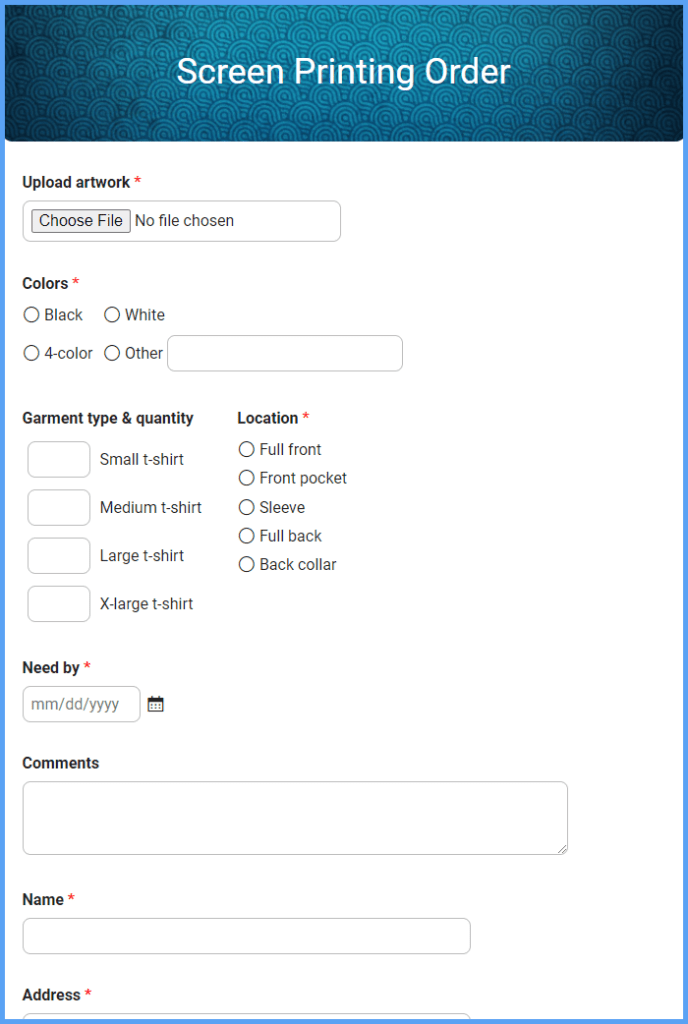The image size is (688, 1024).
Task: Focus the Small t-shirt quantity box
Action: (x=59, y=460)
